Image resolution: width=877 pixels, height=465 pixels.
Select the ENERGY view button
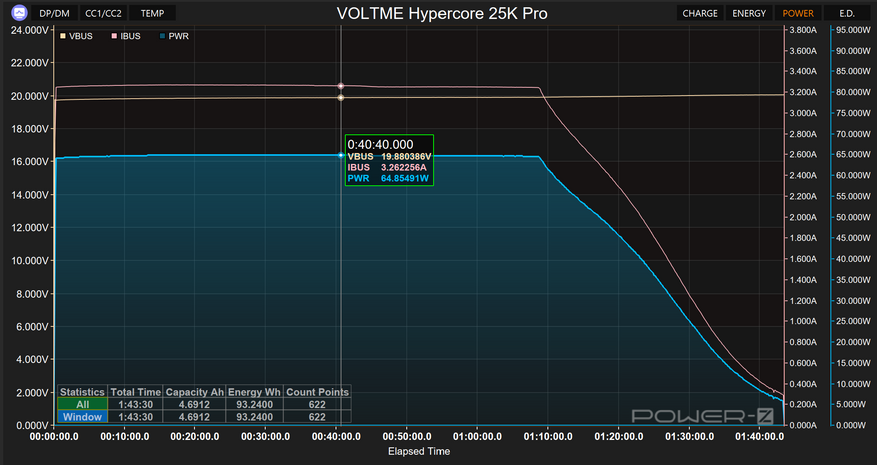coord(749,13)
